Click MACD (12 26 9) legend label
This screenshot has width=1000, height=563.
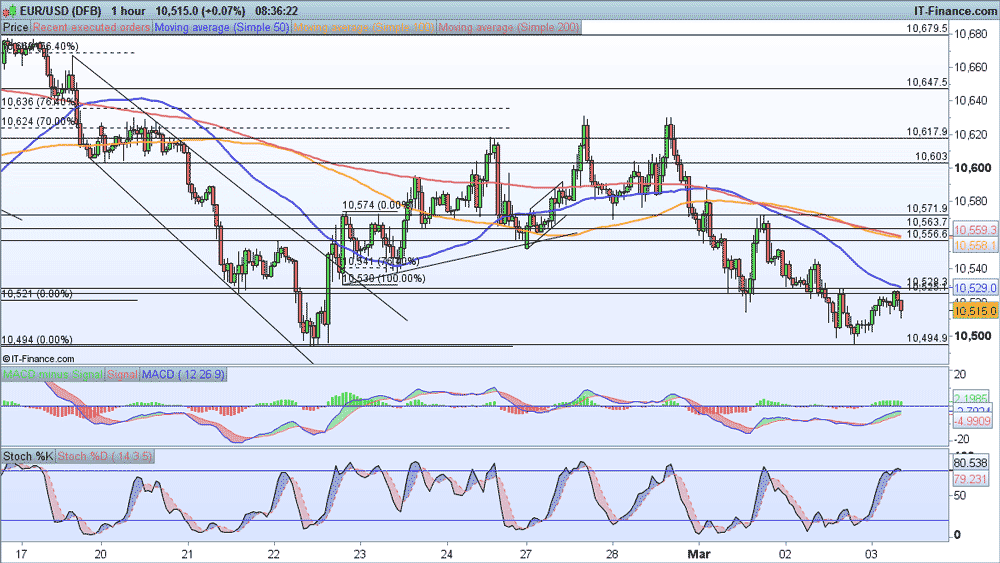[x=183, y=374]
